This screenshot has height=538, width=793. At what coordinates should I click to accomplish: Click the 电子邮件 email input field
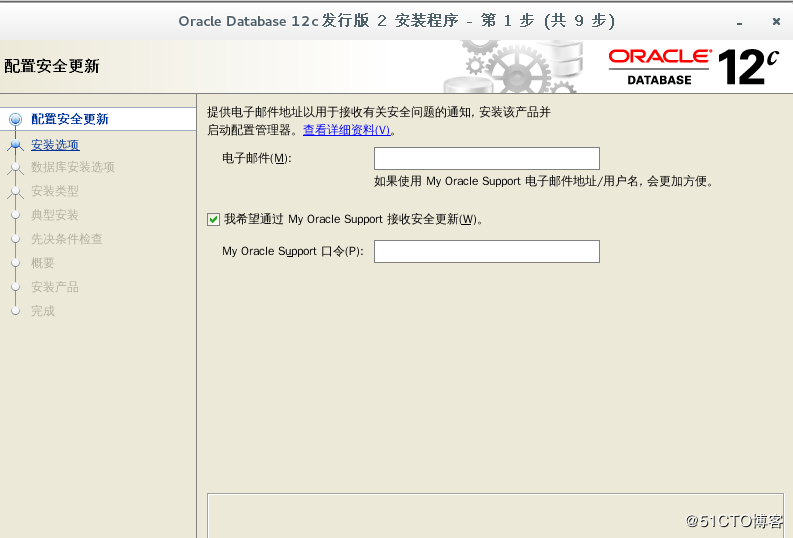(x=487, y=158)
